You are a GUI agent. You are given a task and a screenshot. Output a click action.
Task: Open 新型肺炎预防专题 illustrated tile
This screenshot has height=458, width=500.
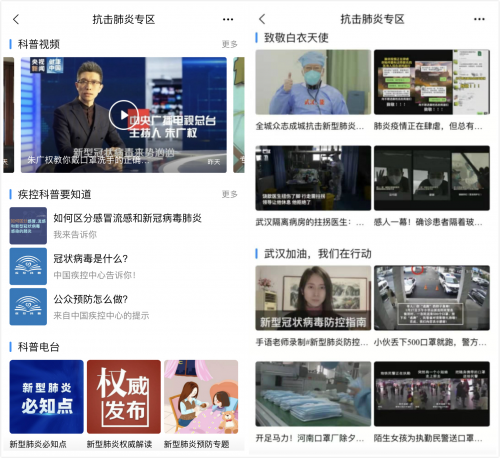point(201,397)
